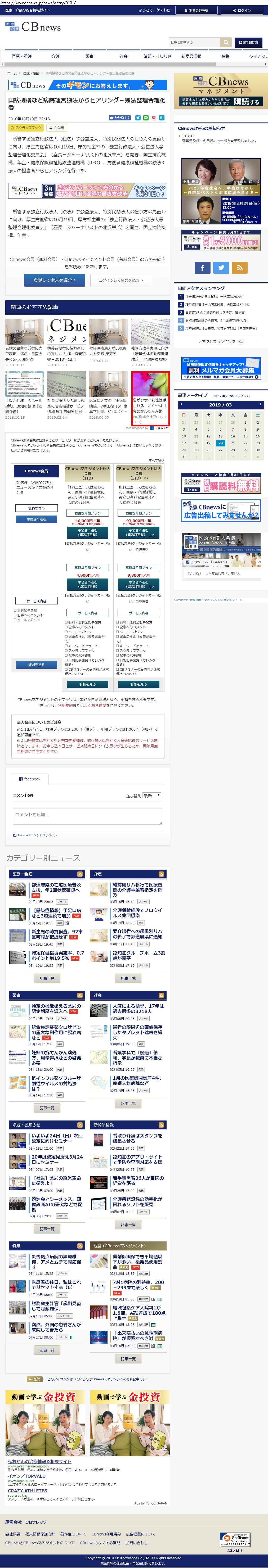Click 詳細を見る under 個人会員 (1ID) column

(88, 684)
